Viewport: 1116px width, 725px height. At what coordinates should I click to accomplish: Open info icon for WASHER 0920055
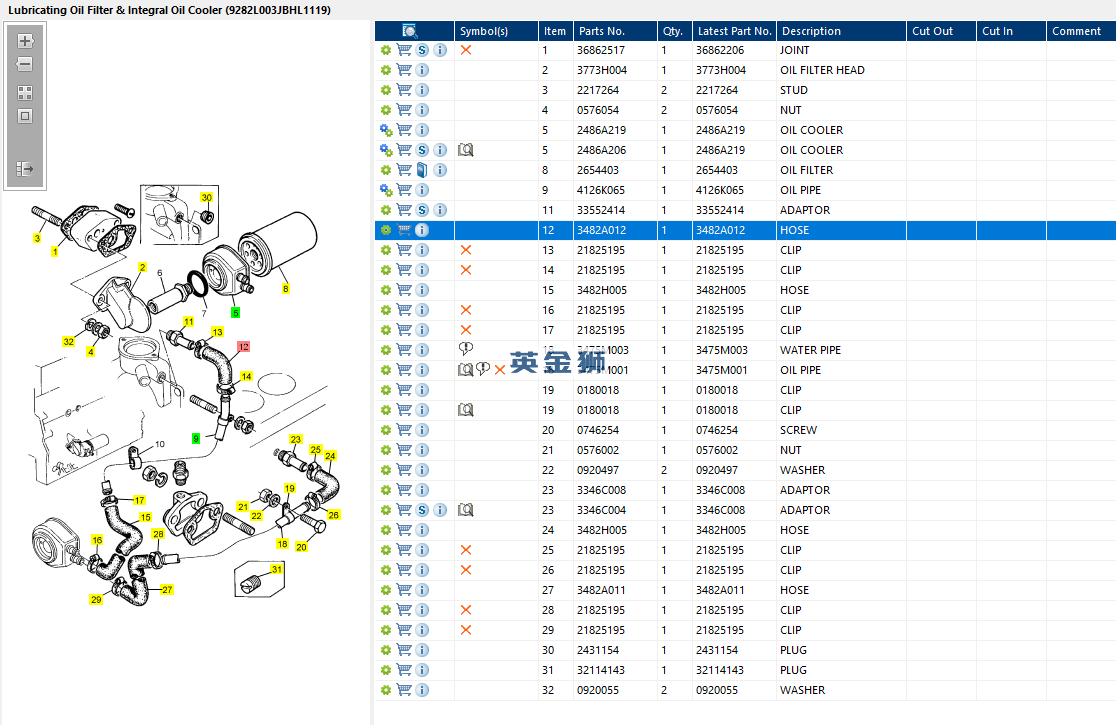422,690
